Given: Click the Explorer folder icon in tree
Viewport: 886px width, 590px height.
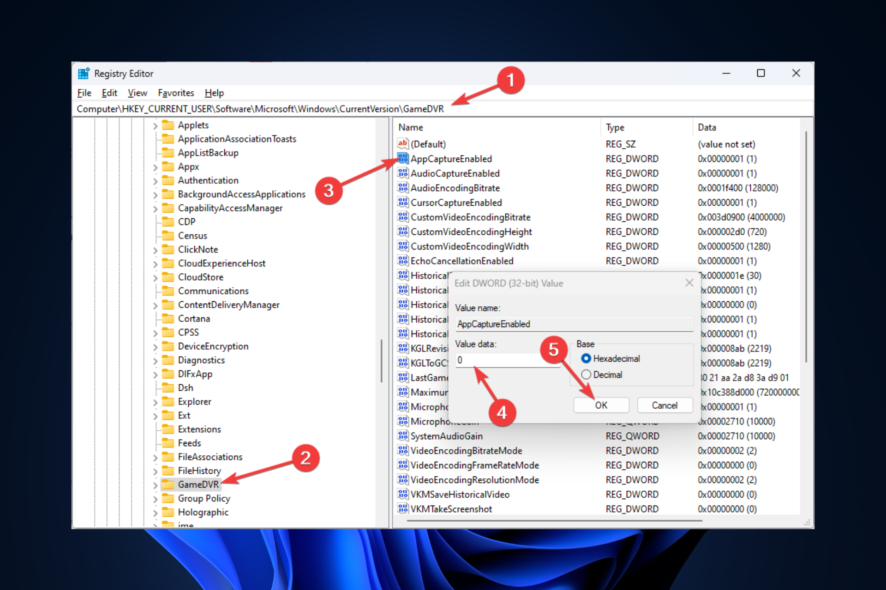Looking at the screenshot, I should click(168, 401).
